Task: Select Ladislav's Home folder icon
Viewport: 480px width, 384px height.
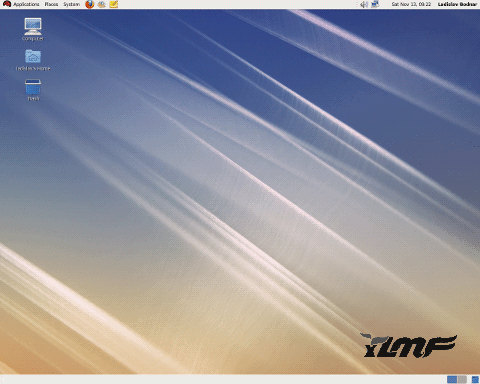Action: tap(33, 60)
